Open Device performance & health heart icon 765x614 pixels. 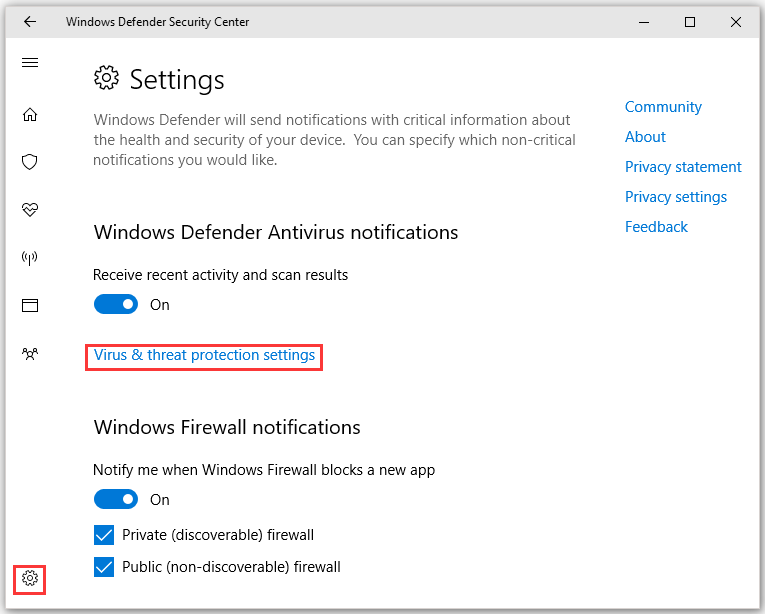[30, 209]
